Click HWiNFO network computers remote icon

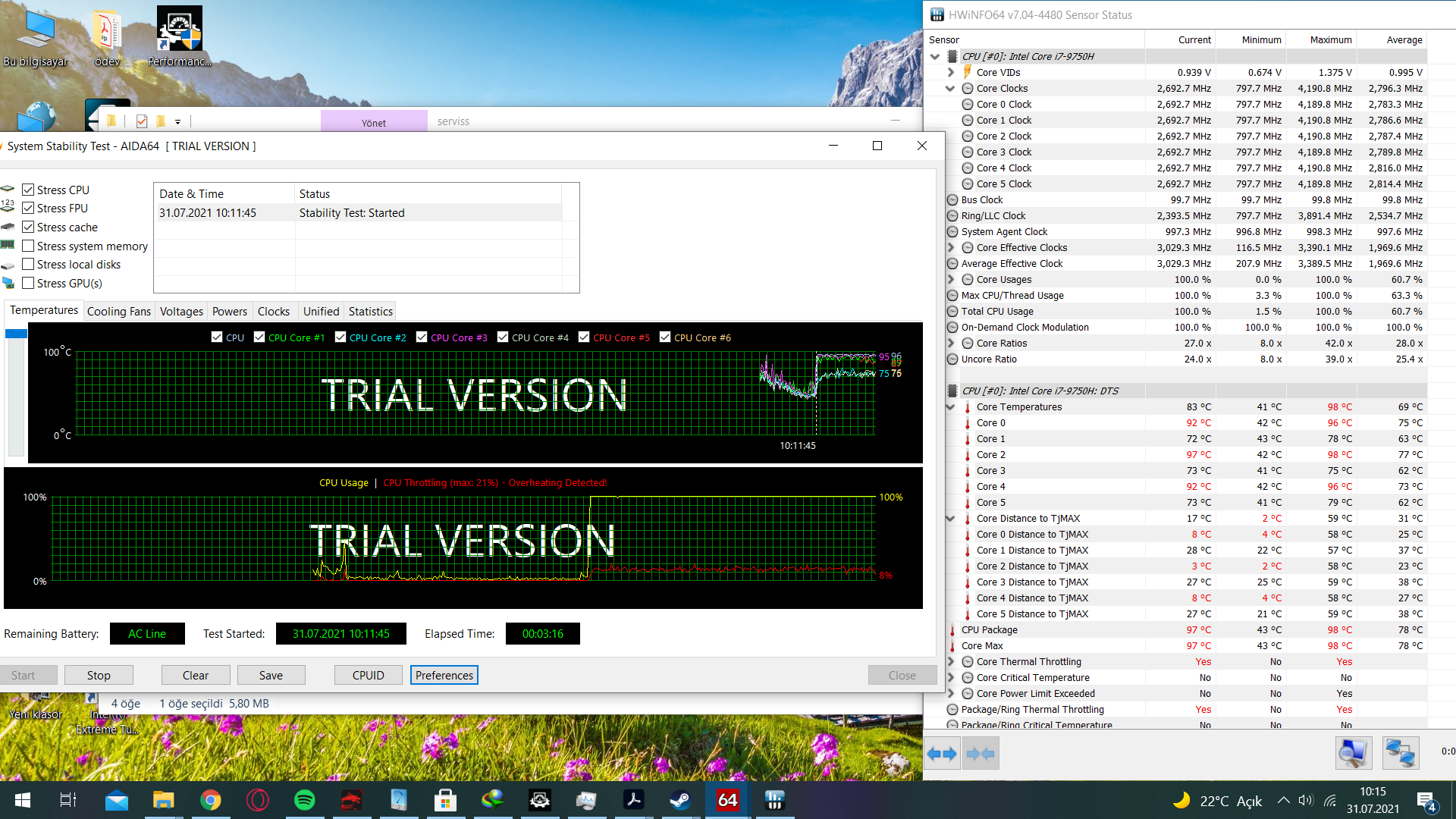pyautogui.click(x=1400, y=753)
